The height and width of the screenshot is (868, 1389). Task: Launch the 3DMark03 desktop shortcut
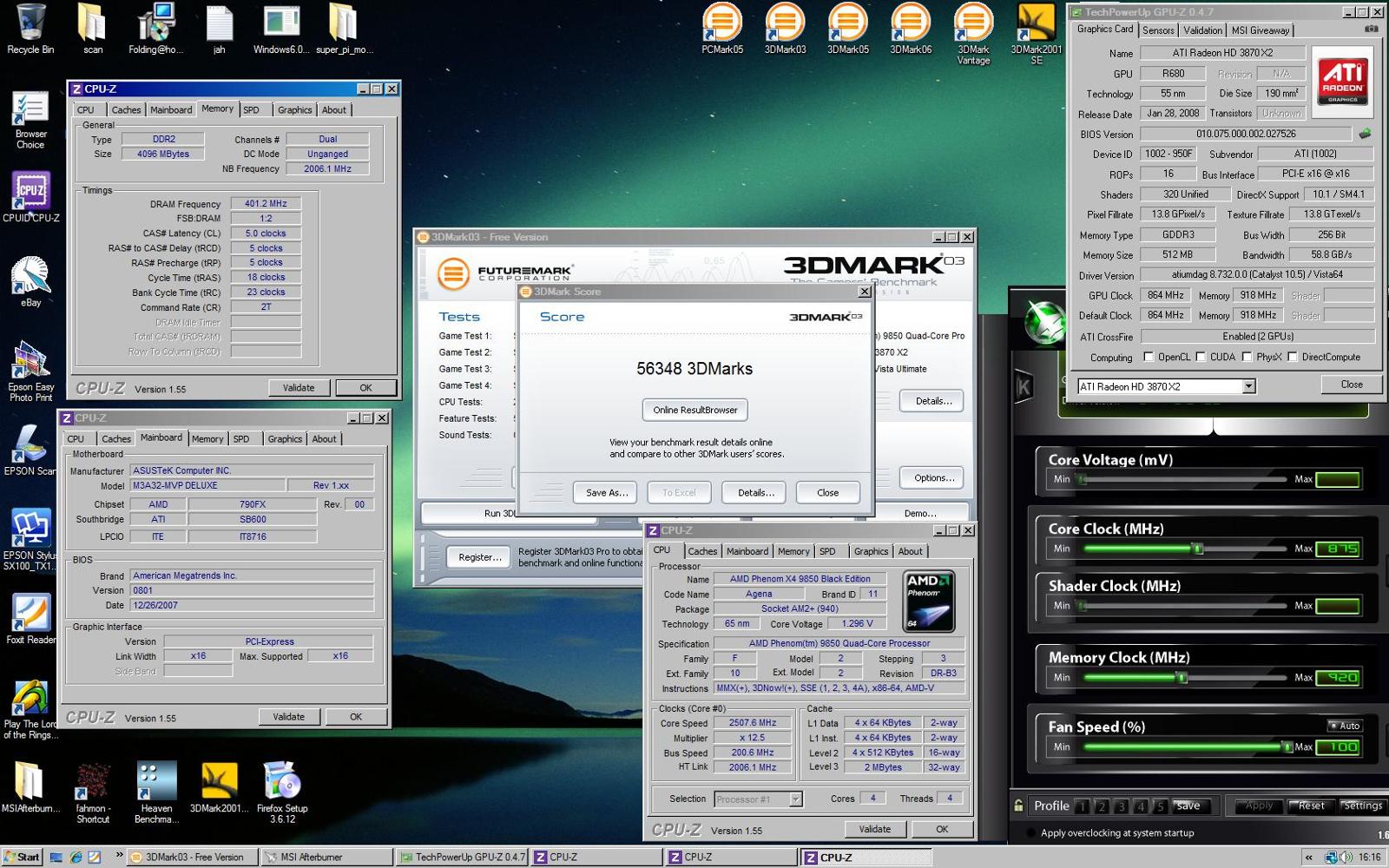point(785,29)
